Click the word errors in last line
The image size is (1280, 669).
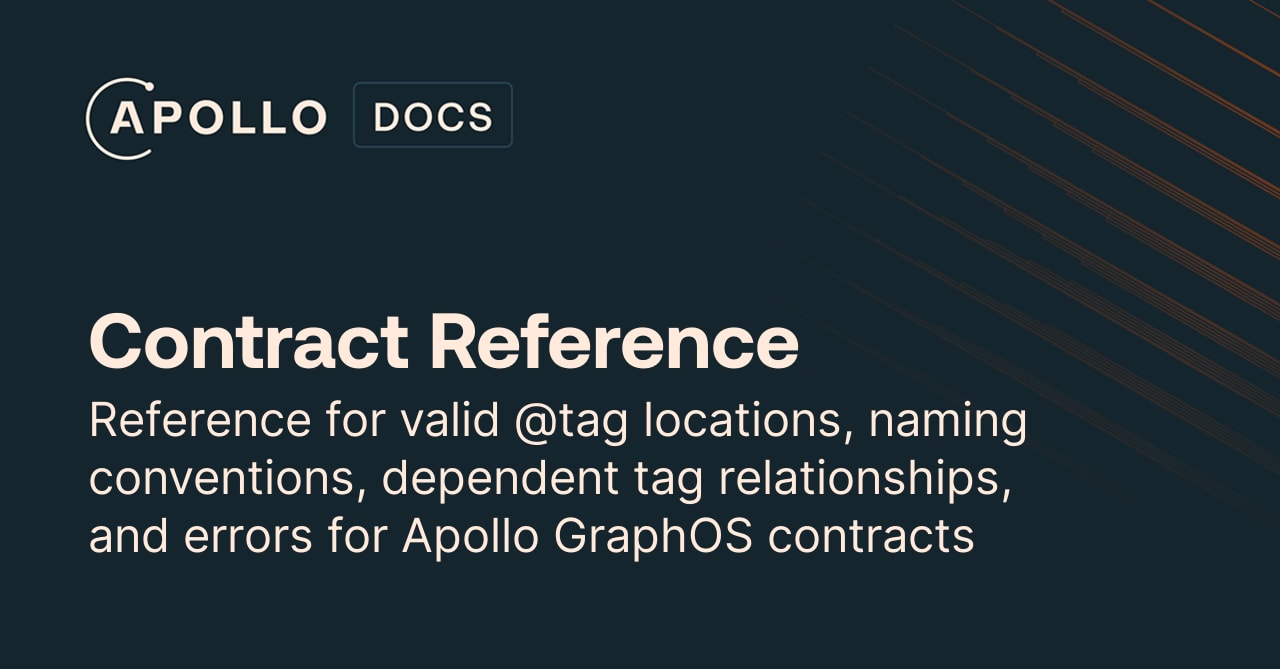[x=248, y=538]
